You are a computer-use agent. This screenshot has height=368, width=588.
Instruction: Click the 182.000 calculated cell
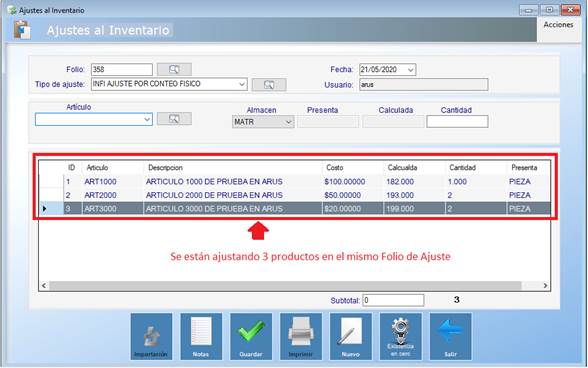(x=414, y=182)
